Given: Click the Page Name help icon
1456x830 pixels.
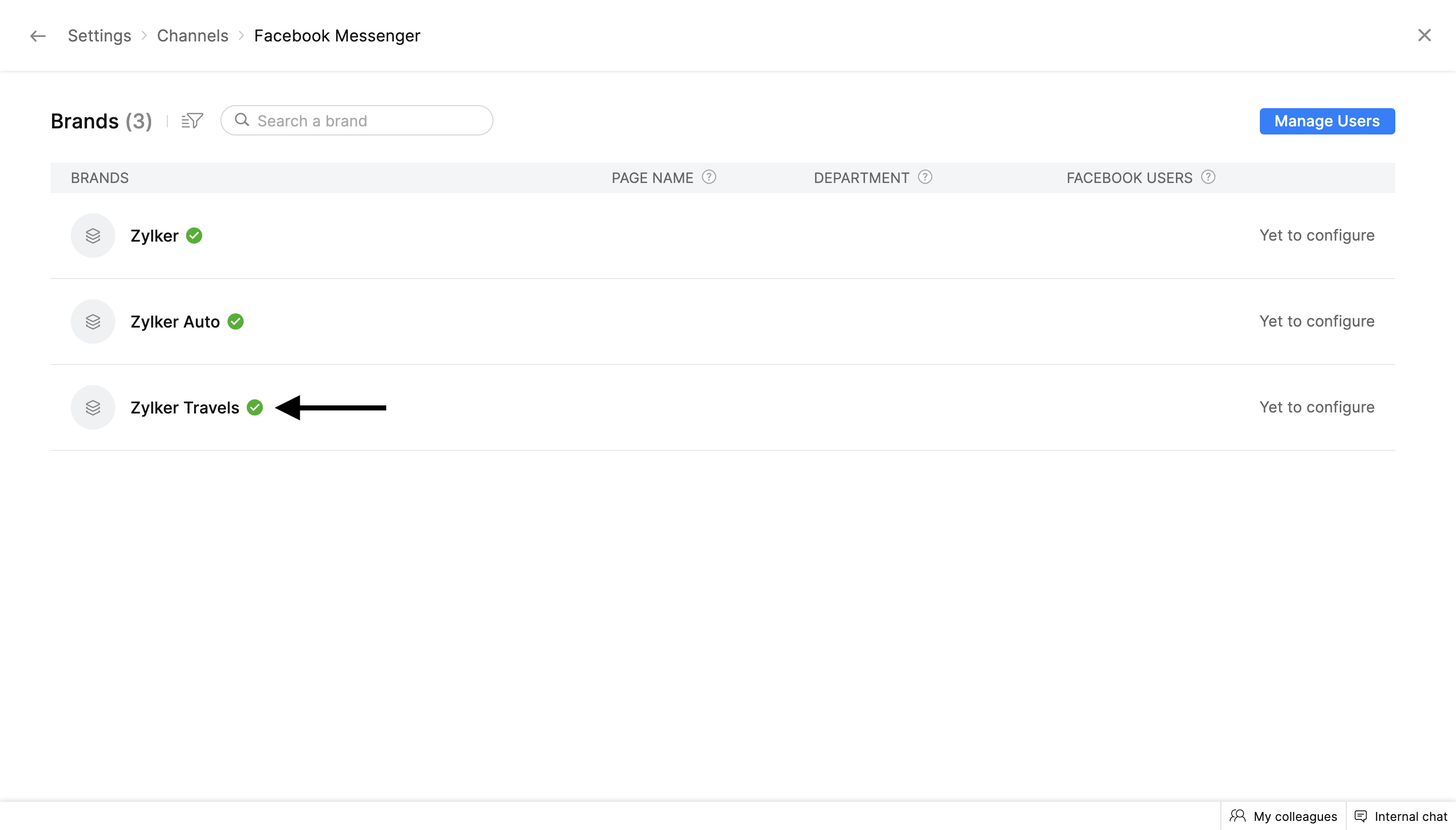Looking at the screenshot, I should point(709,177).
